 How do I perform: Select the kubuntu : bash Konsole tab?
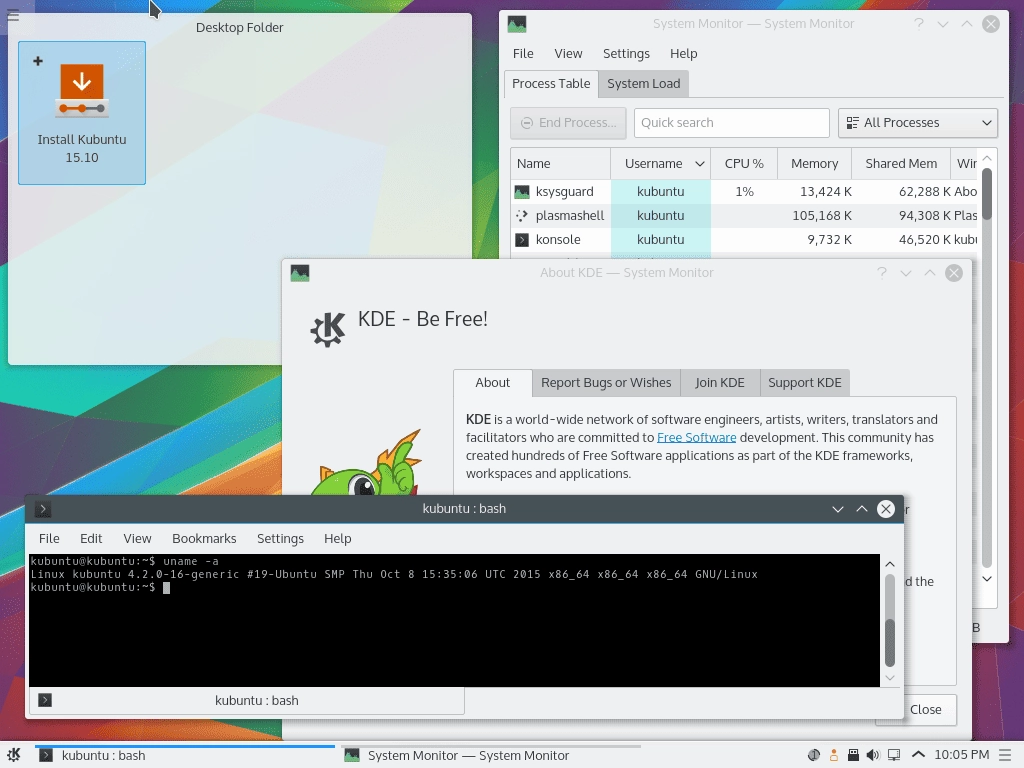pos(247,701)
